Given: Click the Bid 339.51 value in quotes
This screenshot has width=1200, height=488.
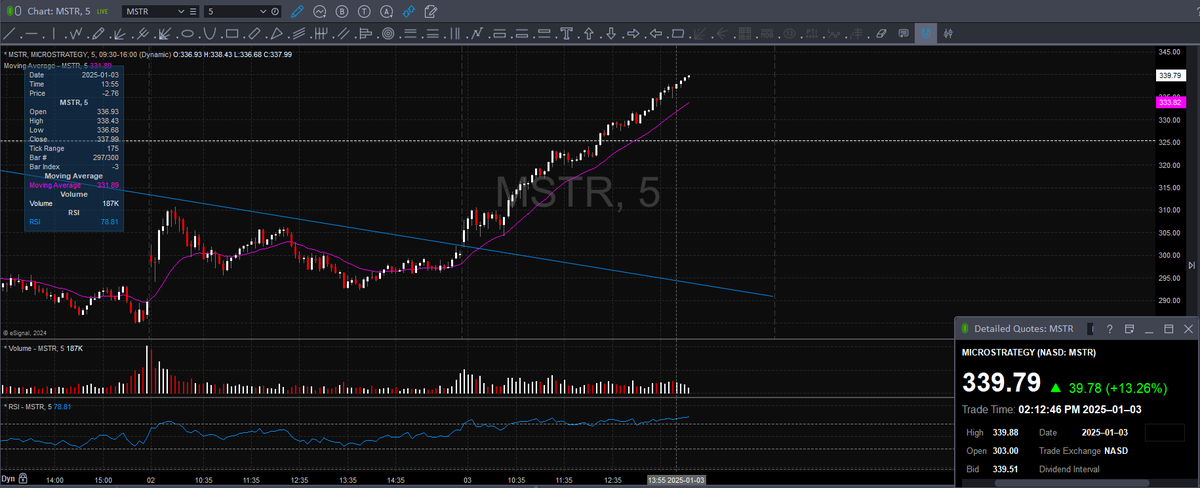Looking at the screenshot, I should (1006, 469).
